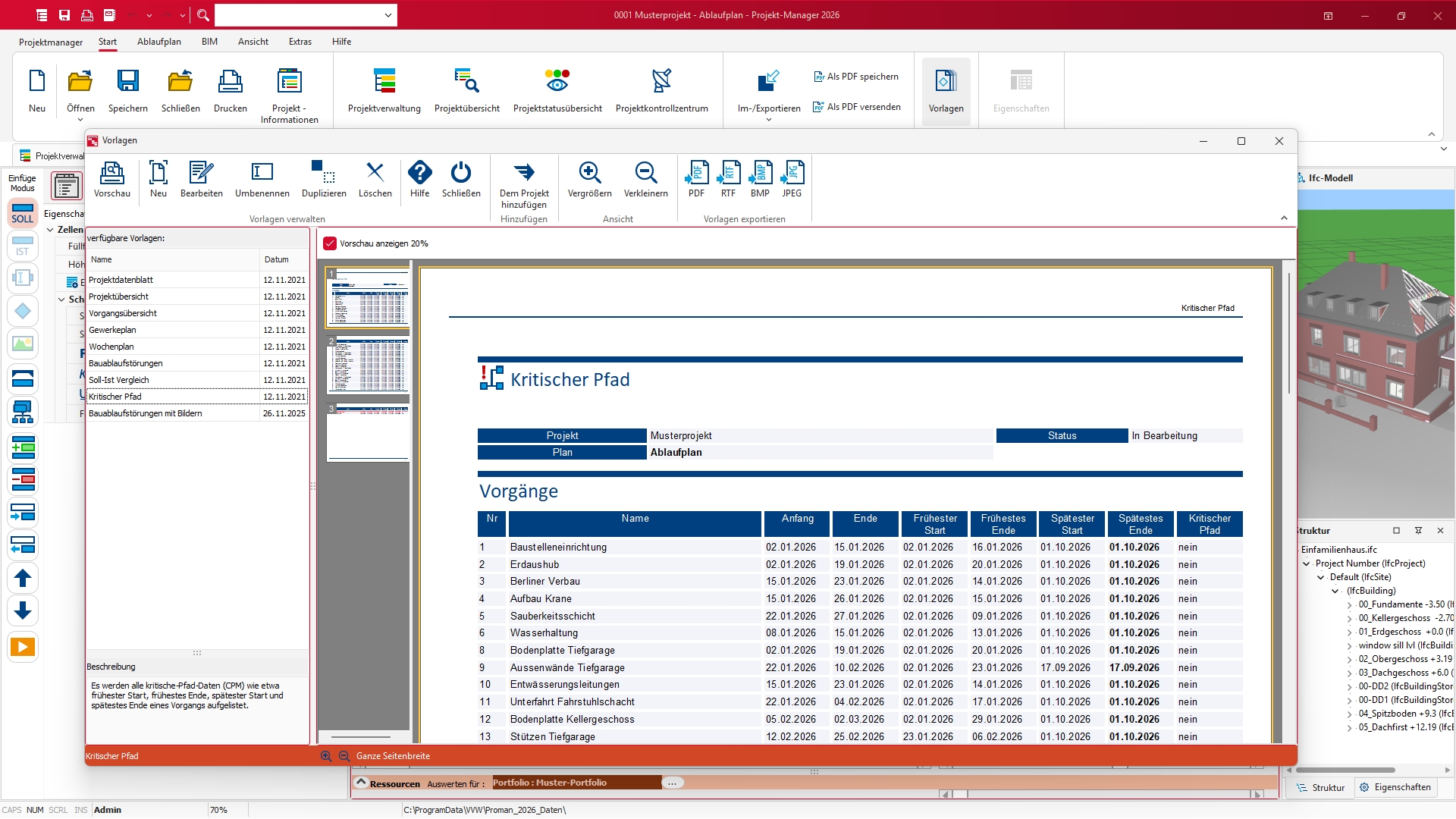
Task: Open the BIM ribbon tab
Action: click(209, 42)
